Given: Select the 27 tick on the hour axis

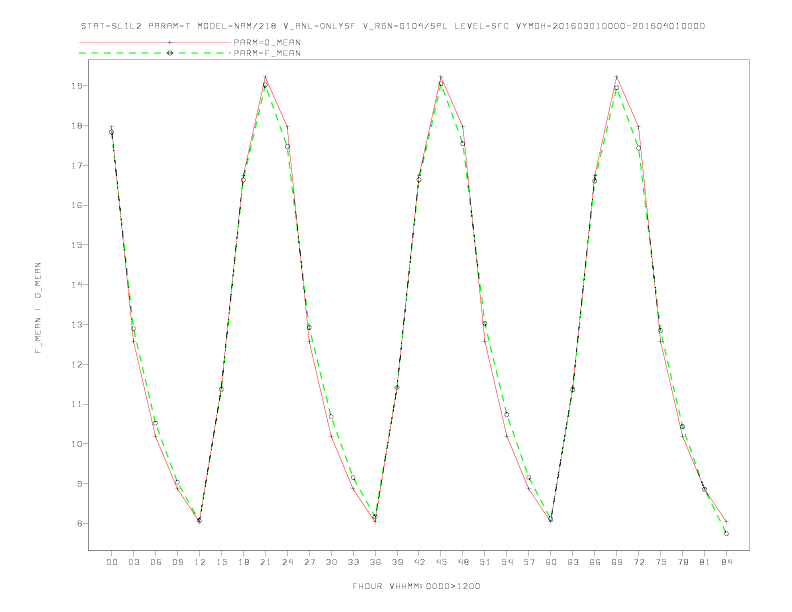Looking at the screenshot, I should click(x=309, y=562).
